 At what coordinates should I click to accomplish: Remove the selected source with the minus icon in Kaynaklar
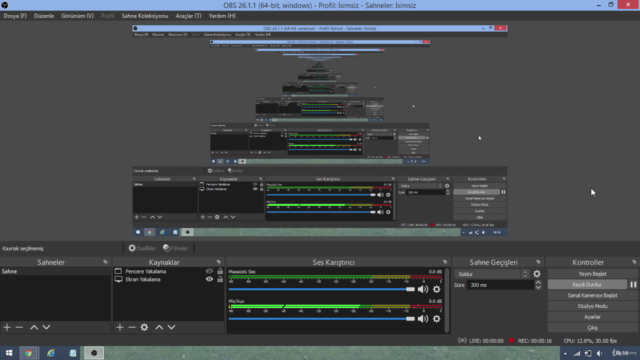point(132,327)
